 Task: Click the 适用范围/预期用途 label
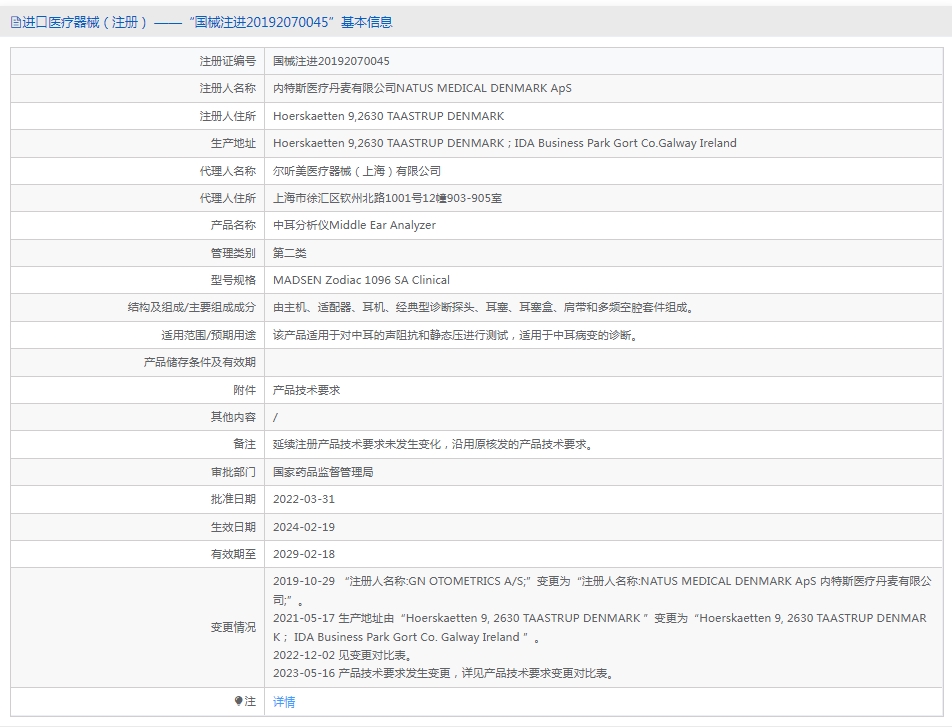click(209, 335)
